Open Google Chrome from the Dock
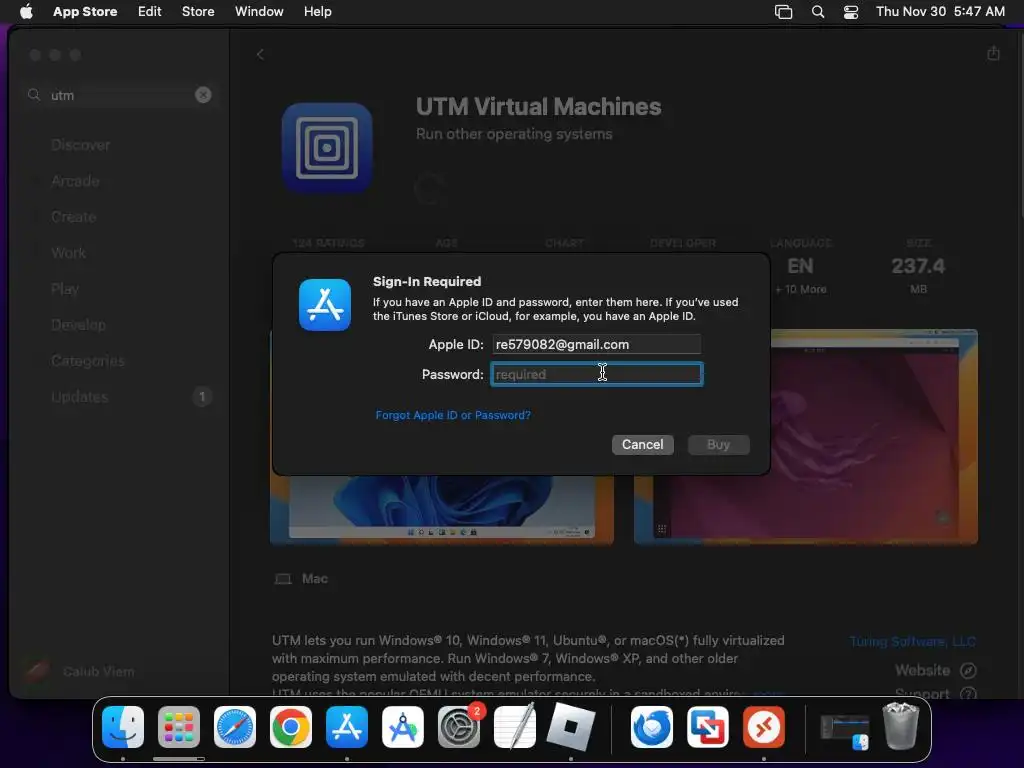The height and width of the screenshot is (768, 1024). (291, 727)
